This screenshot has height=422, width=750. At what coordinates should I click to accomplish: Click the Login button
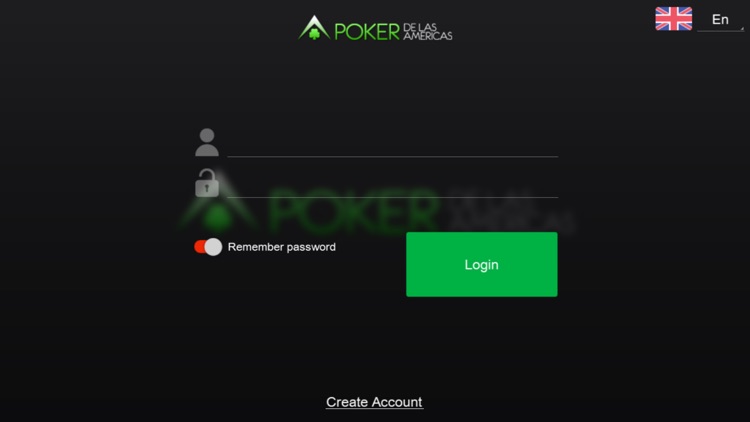click(x=482, y=264)
